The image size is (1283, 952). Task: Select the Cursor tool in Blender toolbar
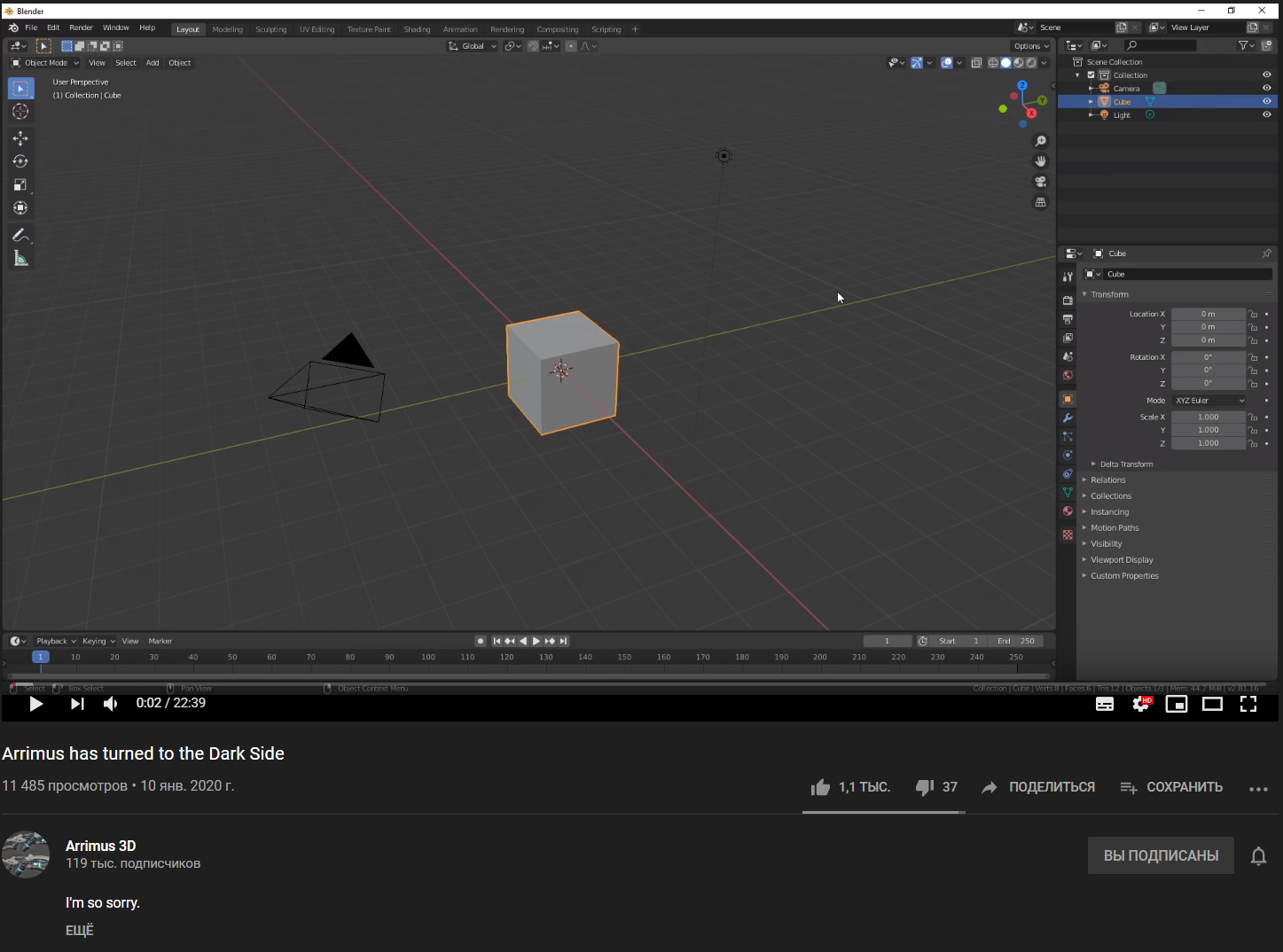20,112
